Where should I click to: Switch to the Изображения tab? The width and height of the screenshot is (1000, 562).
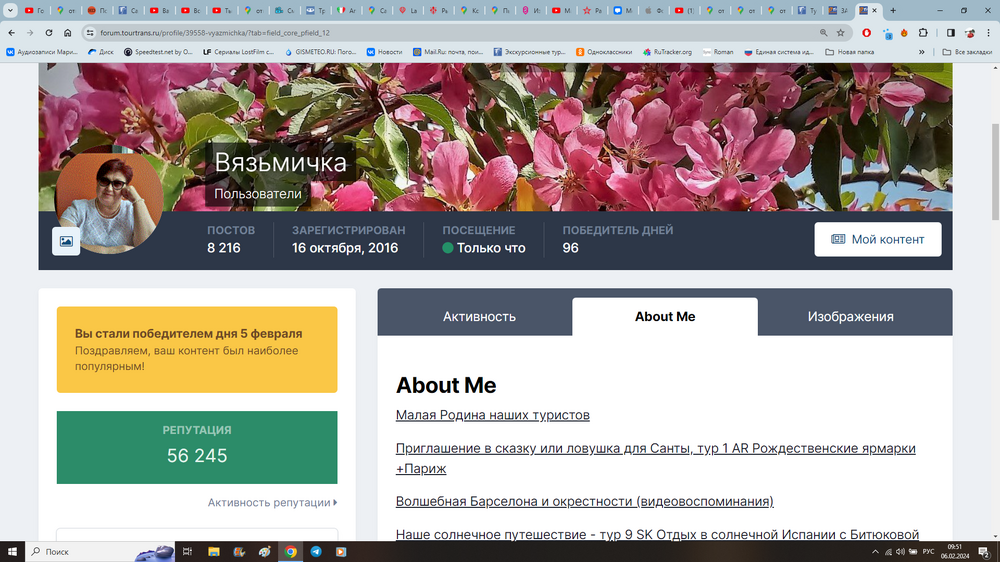point(850,316)
